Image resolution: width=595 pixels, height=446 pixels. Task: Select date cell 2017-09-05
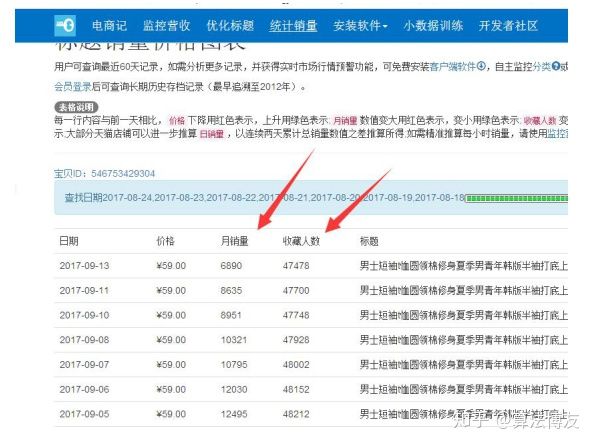click(x=84, y=414)
